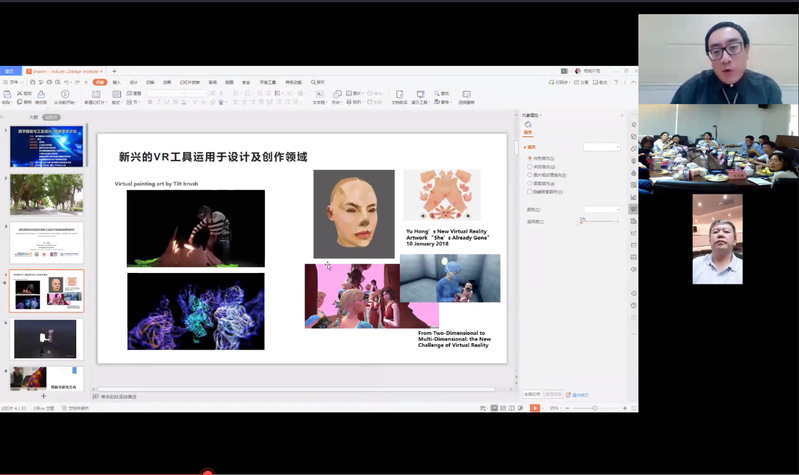
Task: Adjust the transparency slider in properties panel
Action: [597, 222]
